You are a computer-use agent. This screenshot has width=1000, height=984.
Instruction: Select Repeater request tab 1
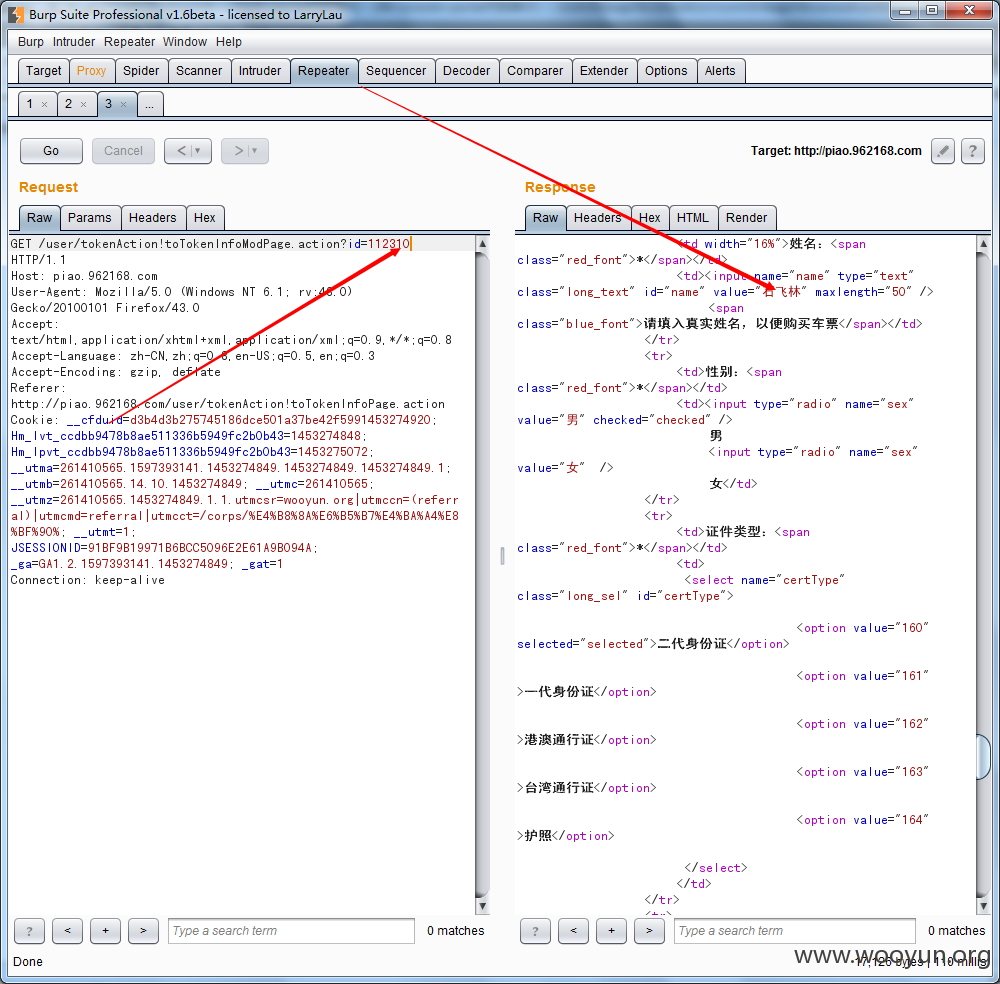coord(29,104)
